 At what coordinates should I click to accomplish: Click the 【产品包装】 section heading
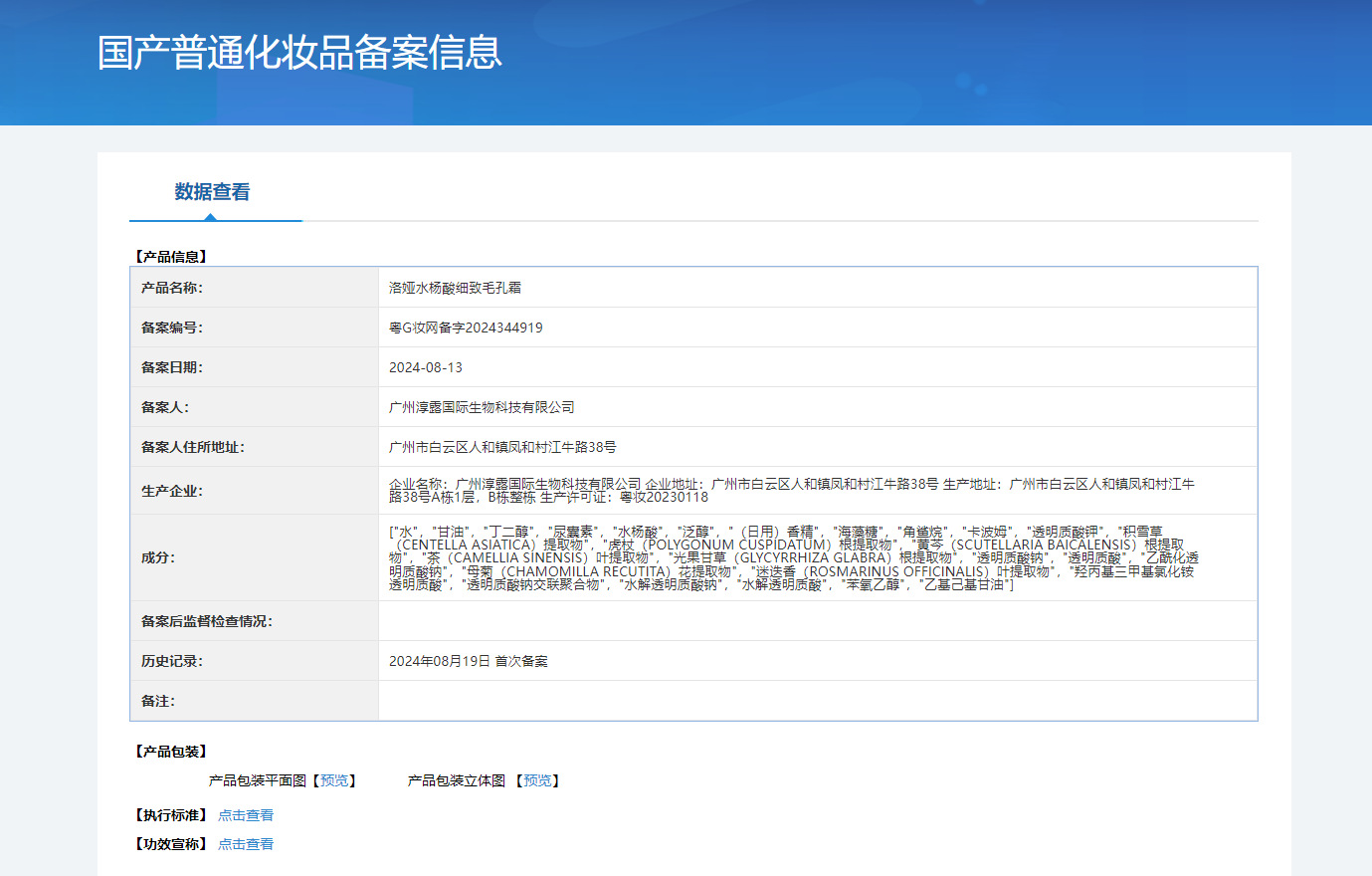click(171, 752)
